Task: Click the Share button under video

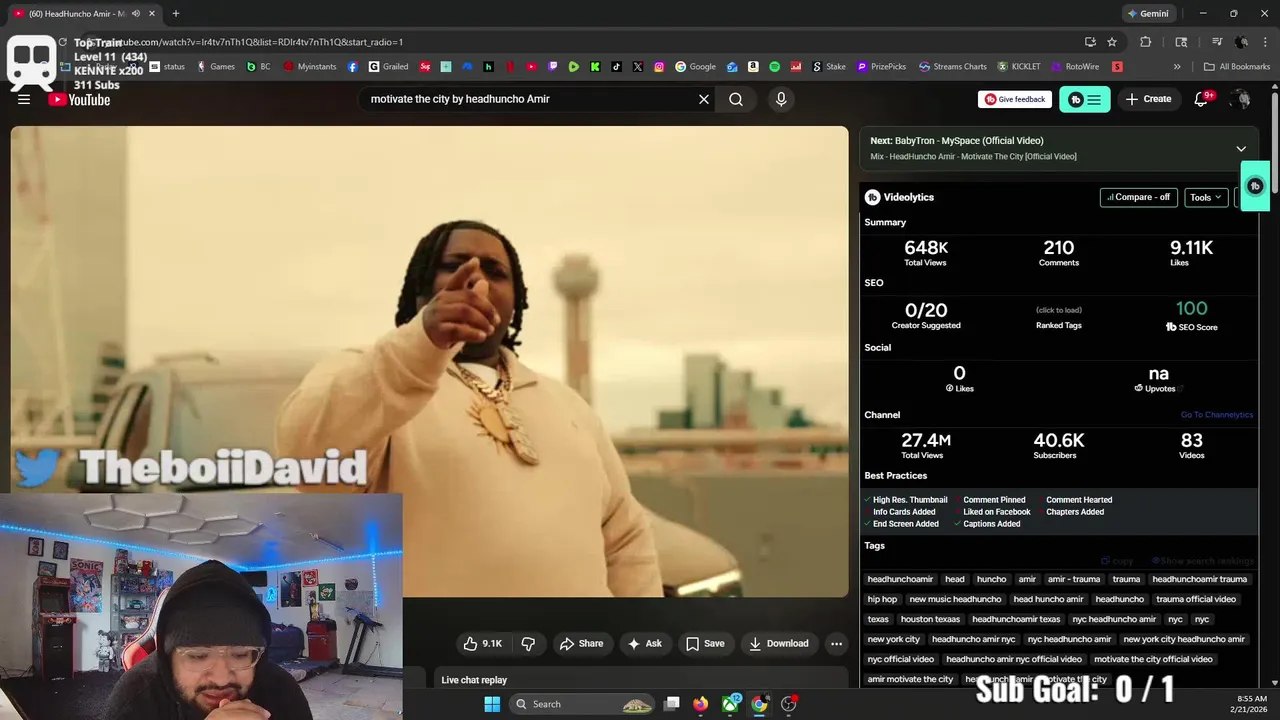Action: pyautogui.click(x=581, y=644)
